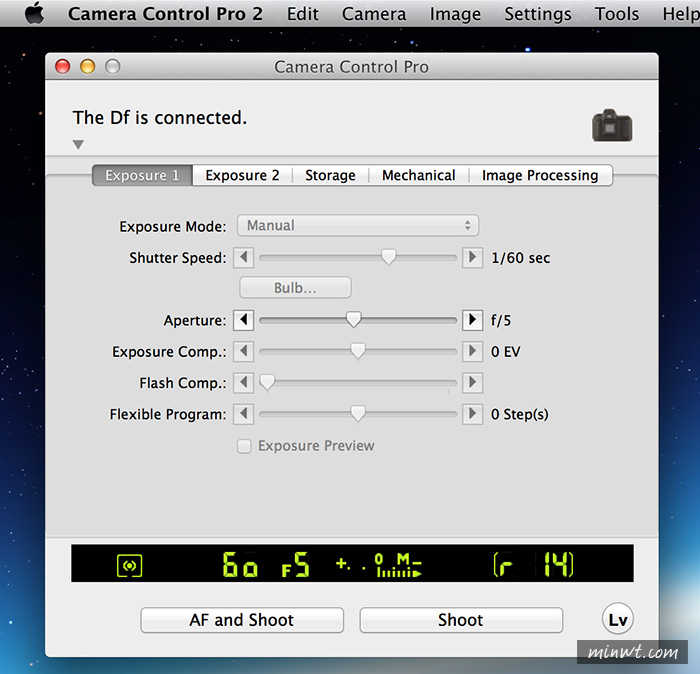
Task: Click the f/5 aperture value
Action: 501,320
